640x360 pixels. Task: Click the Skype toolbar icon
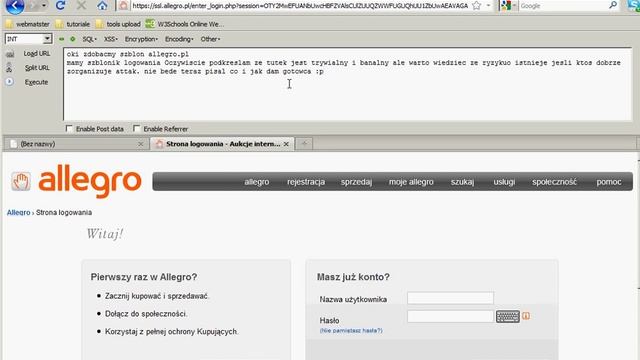[634, 6]
